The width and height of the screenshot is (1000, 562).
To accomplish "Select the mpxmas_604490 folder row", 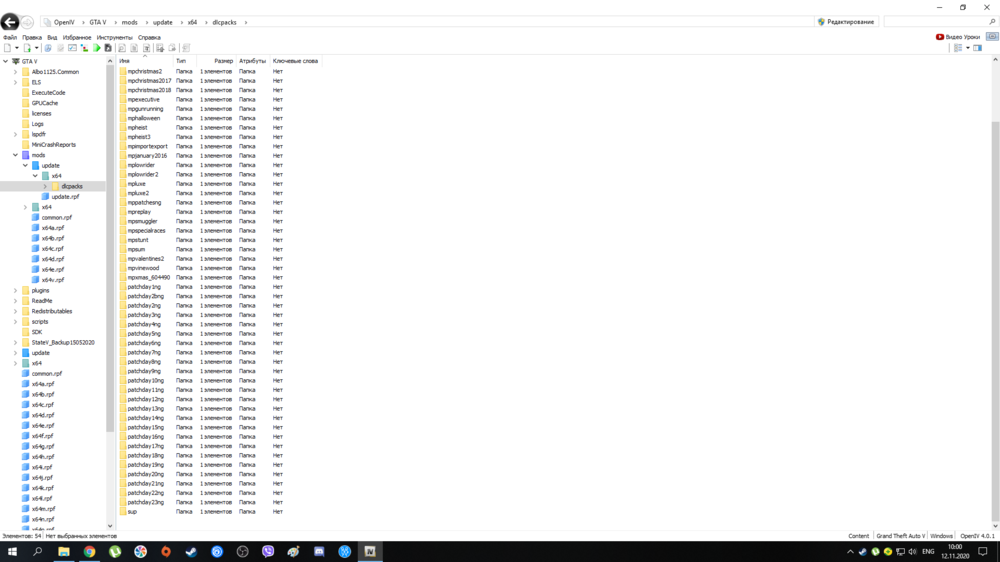I will click(219, 277).
